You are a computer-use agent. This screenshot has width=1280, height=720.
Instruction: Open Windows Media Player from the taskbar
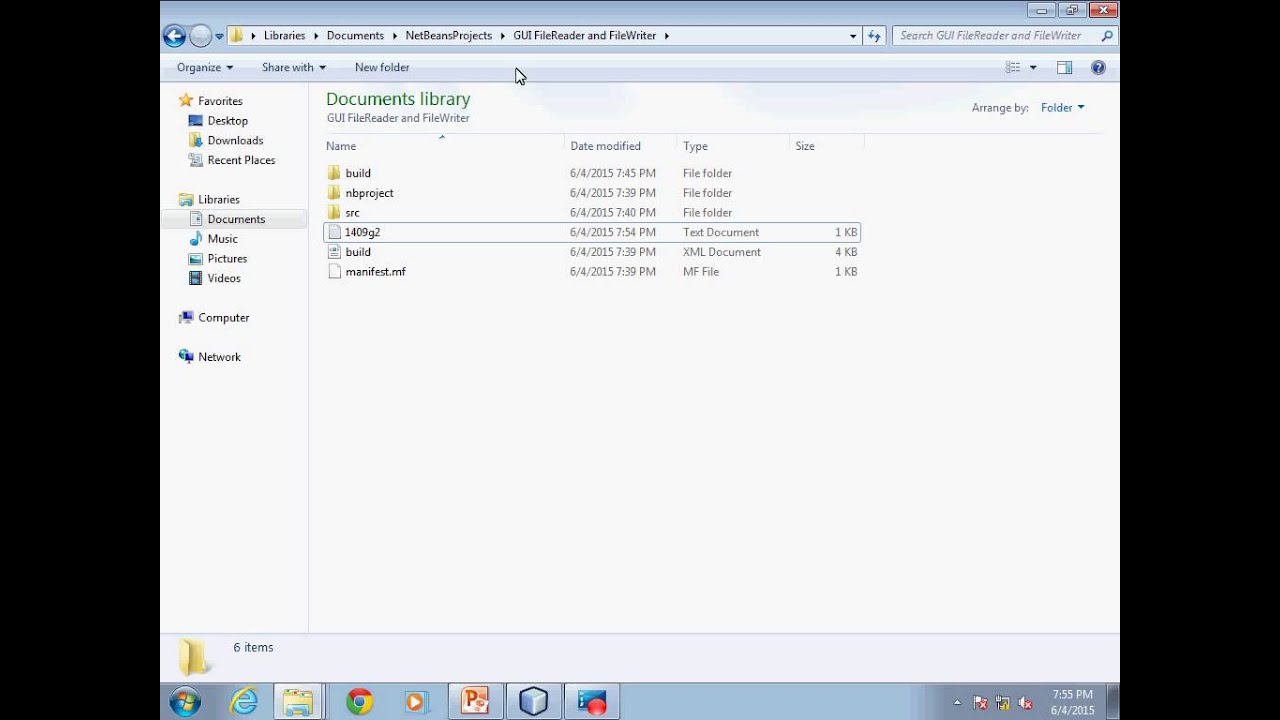416,702
